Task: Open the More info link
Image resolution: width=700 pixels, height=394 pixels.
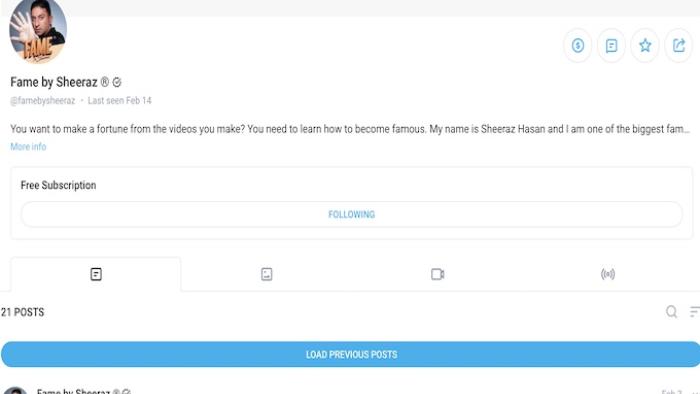Action: [28, 146]
